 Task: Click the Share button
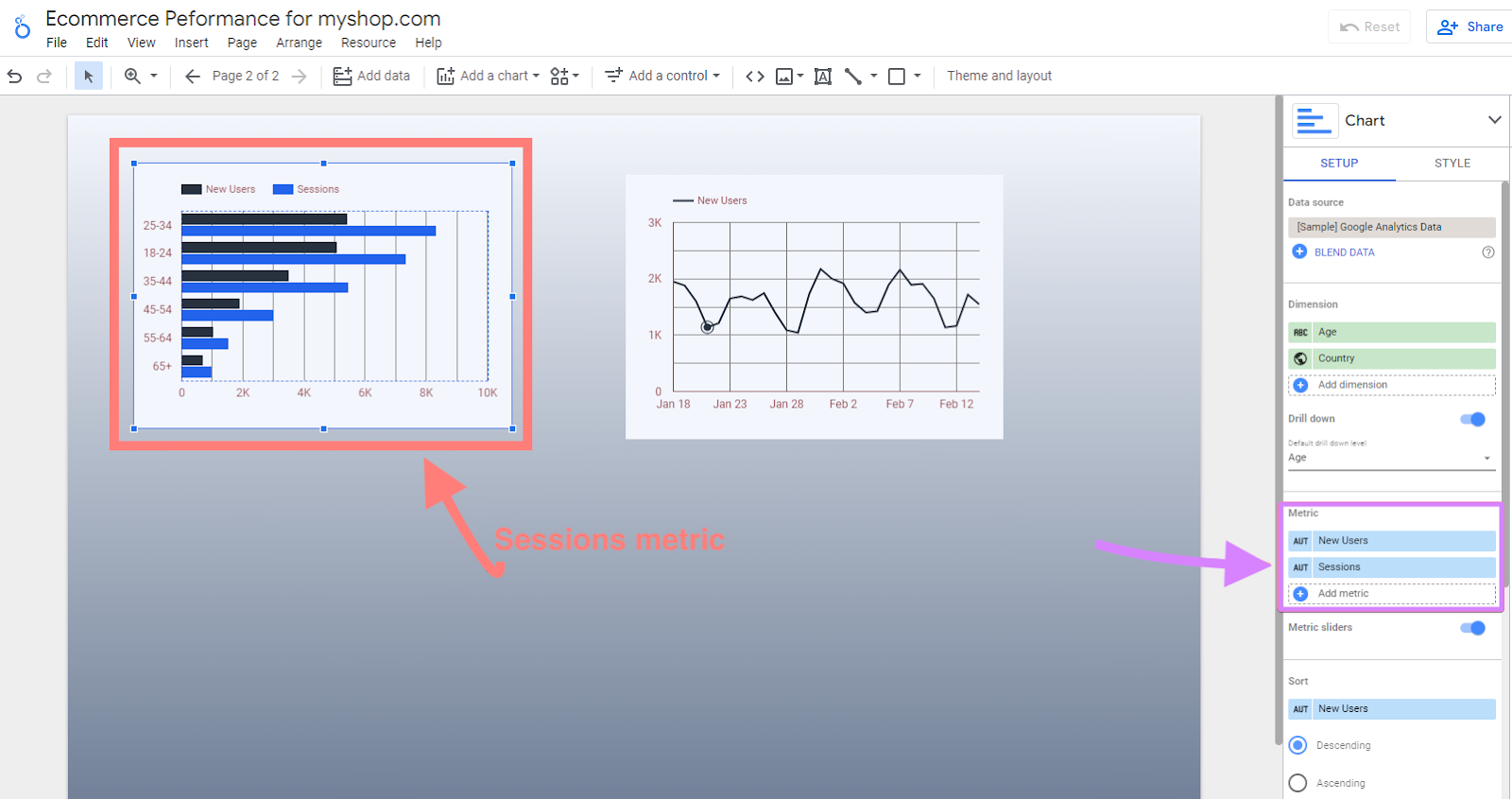pyautogui.click(x=1469, y=26)
